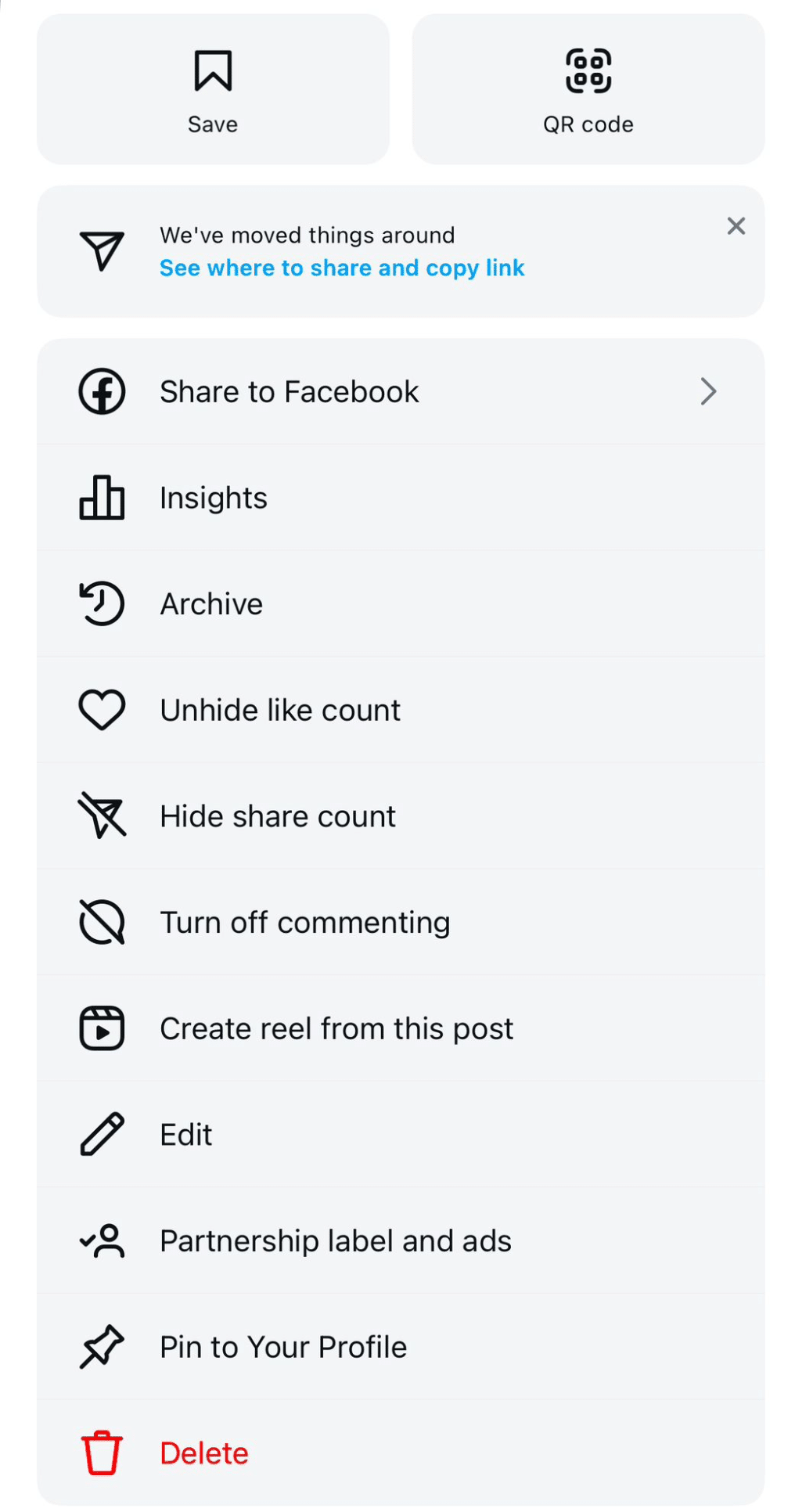
Task: Click the Reels icon for Create reel
Action: click(101, 1028)
